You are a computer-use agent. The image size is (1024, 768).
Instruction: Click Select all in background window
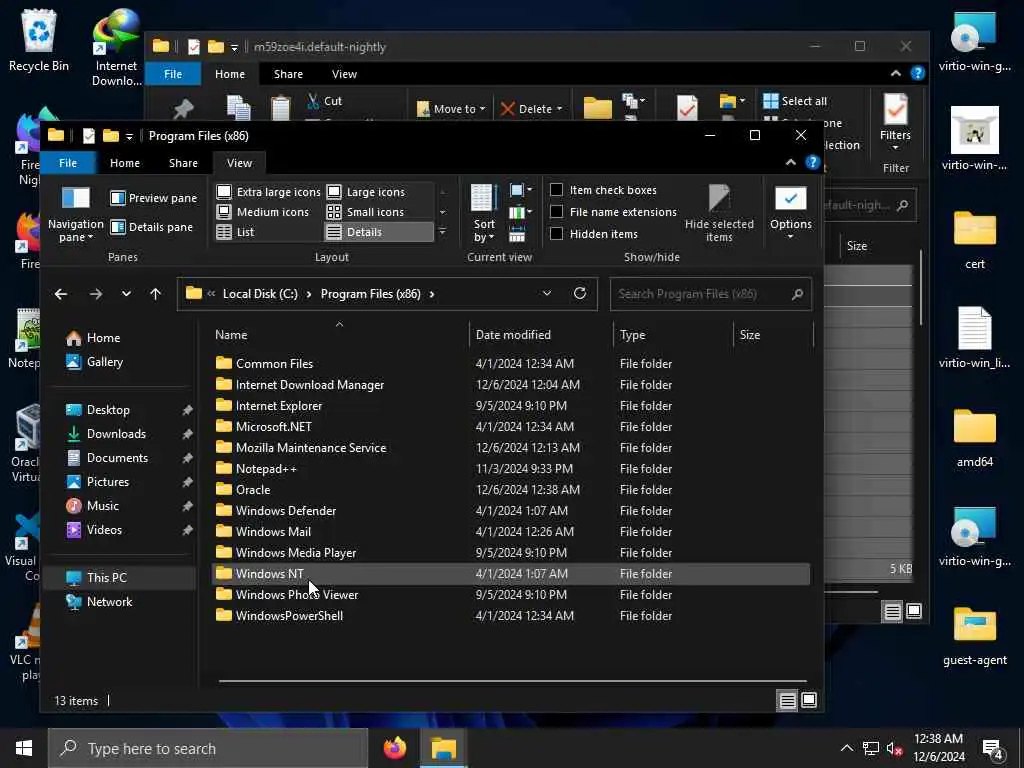click(x=795, y=101)
